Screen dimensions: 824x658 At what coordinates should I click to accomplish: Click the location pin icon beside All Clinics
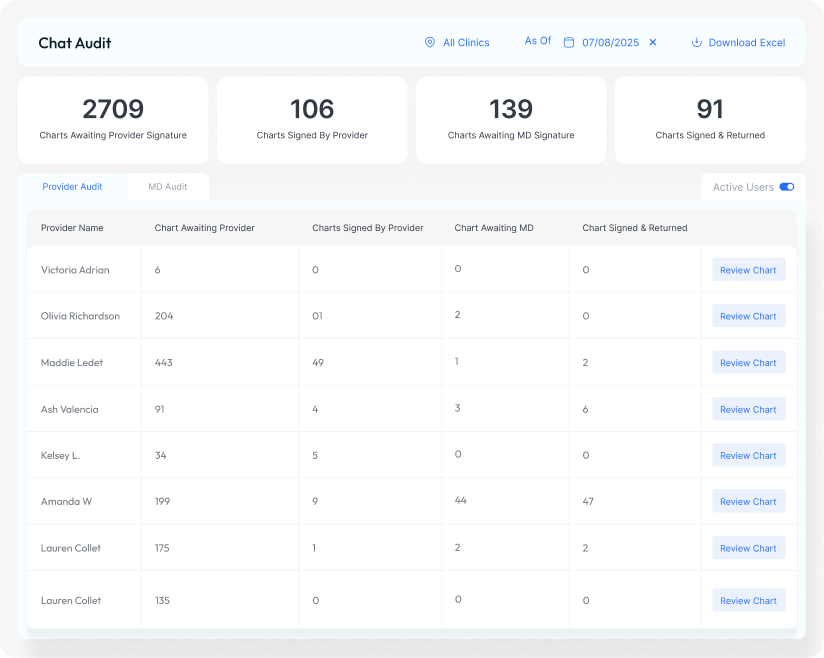point(430,43)
